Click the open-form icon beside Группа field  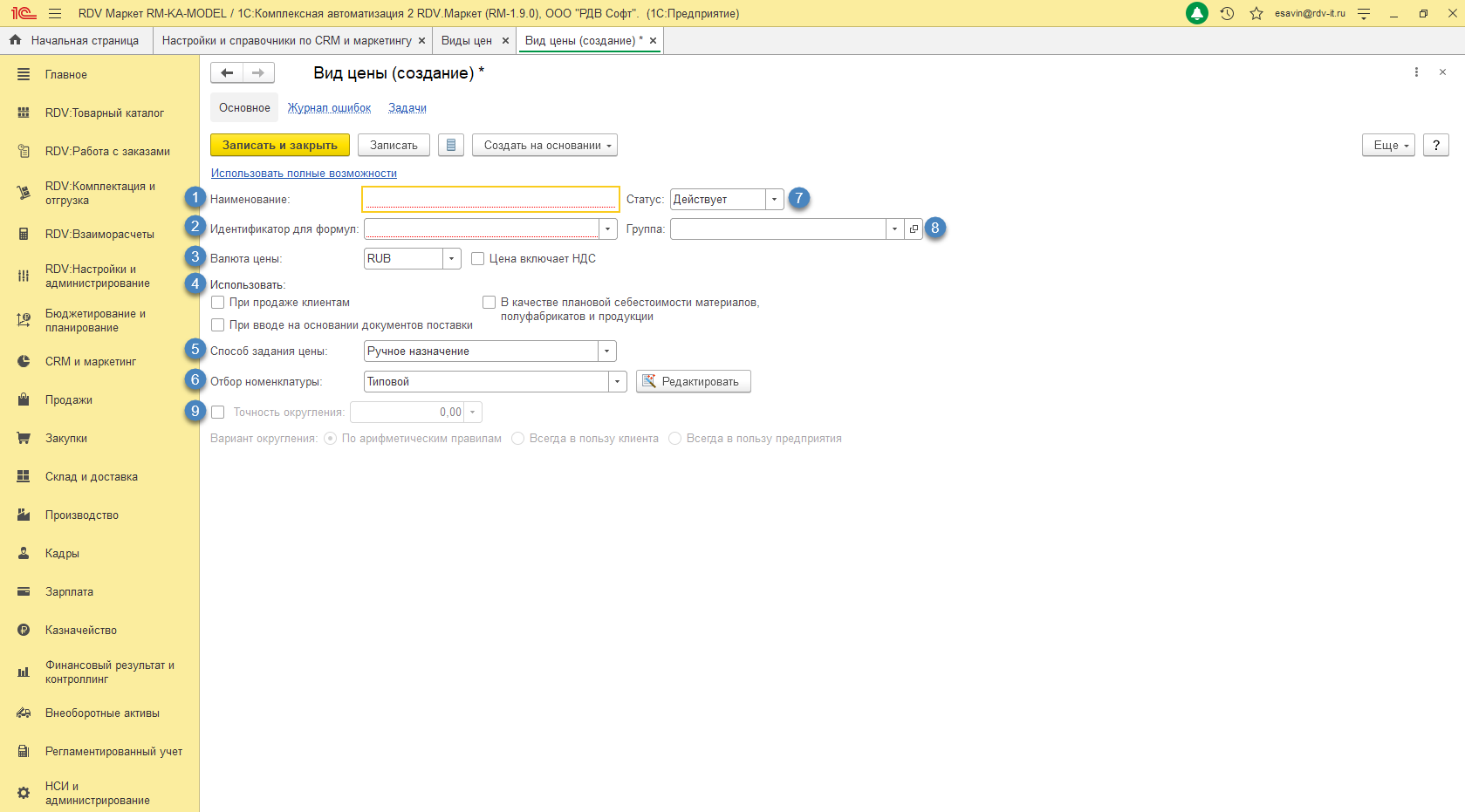click(x=914, y=229)
